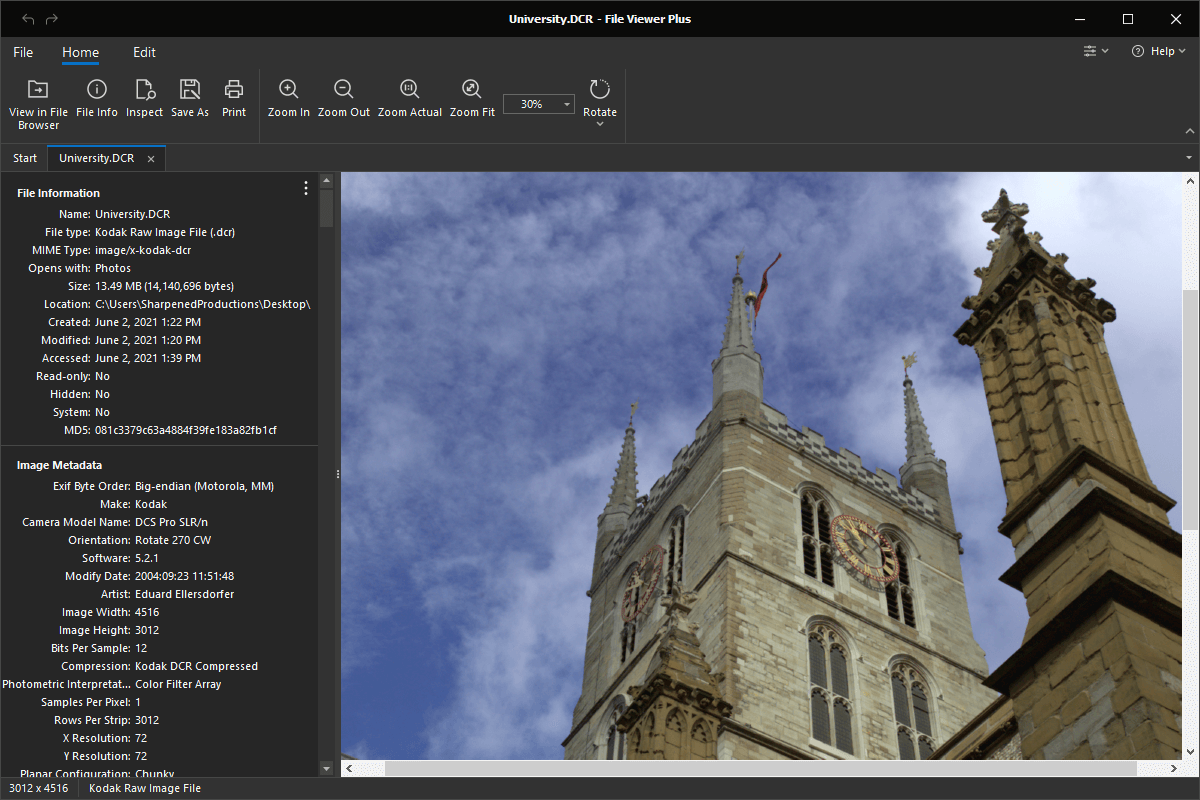Image resolution: width=1200 pixels, height=800 pixels.
Task: Fit the image with Zoom Fit
Action: (x=472, y=99)
